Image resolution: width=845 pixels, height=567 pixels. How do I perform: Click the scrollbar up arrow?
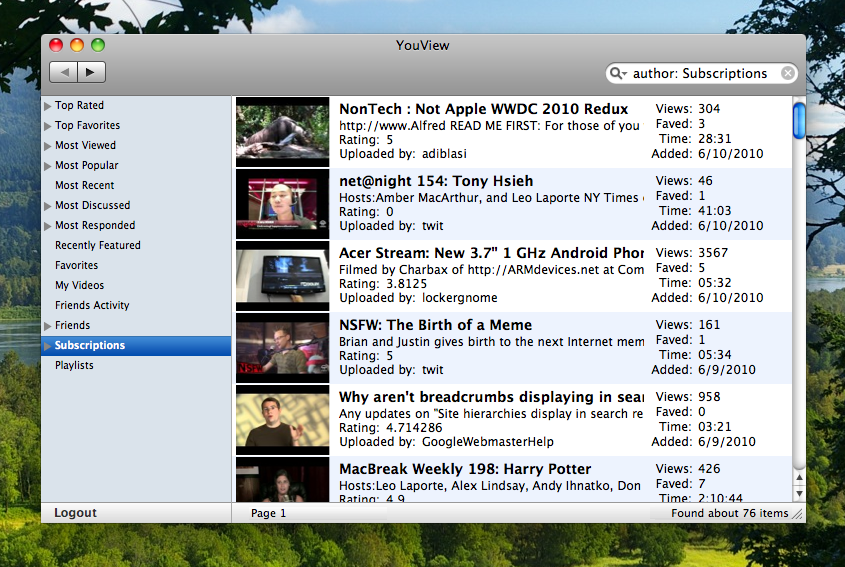(799, 478)
